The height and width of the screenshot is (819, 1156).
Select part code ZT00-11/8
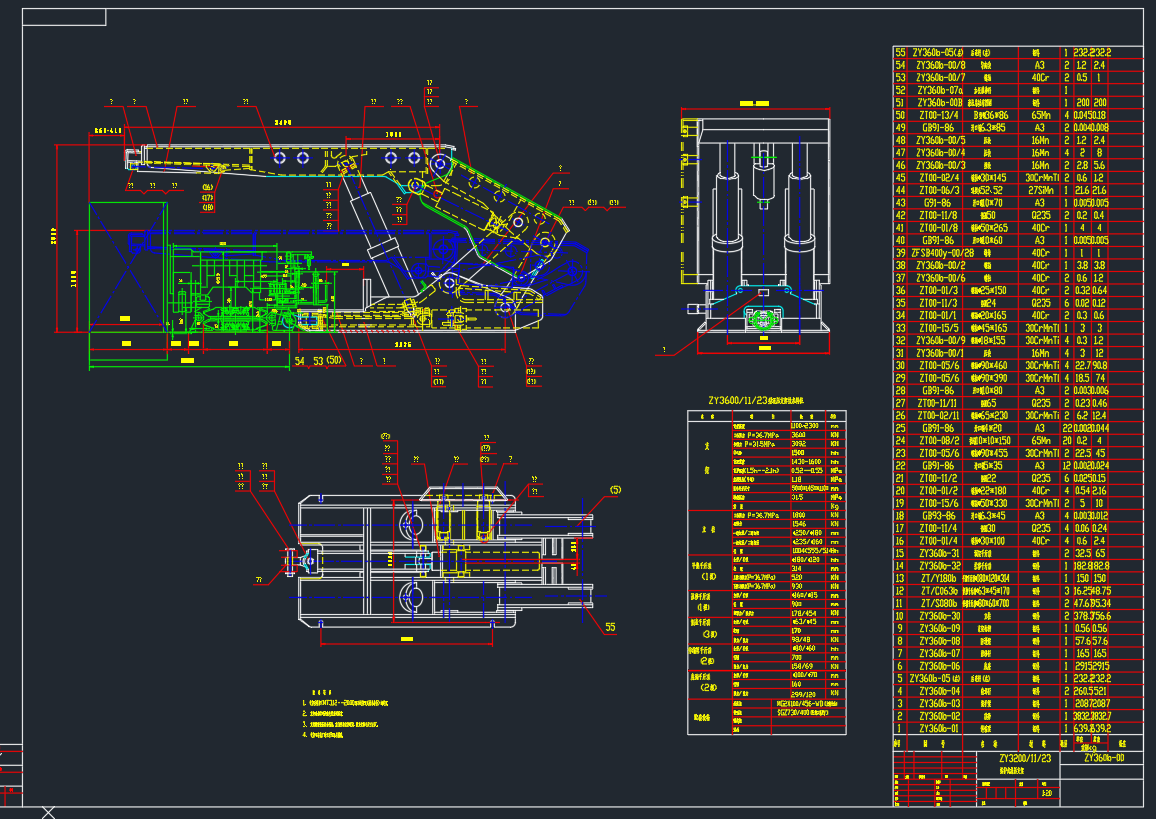click(x=939, y=216)
